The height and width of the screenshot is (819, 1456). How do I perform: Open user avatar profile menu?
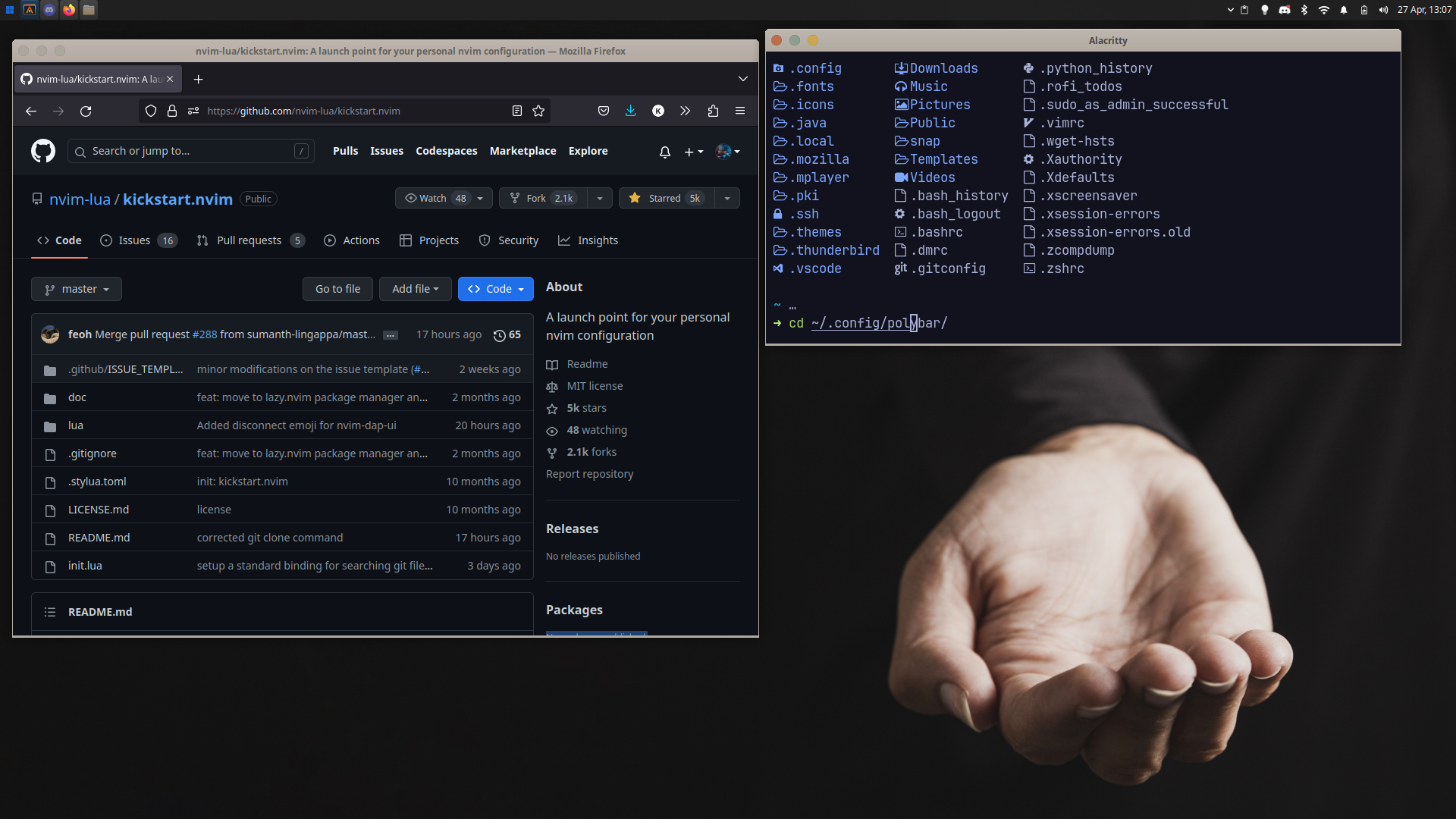(728, 152)
